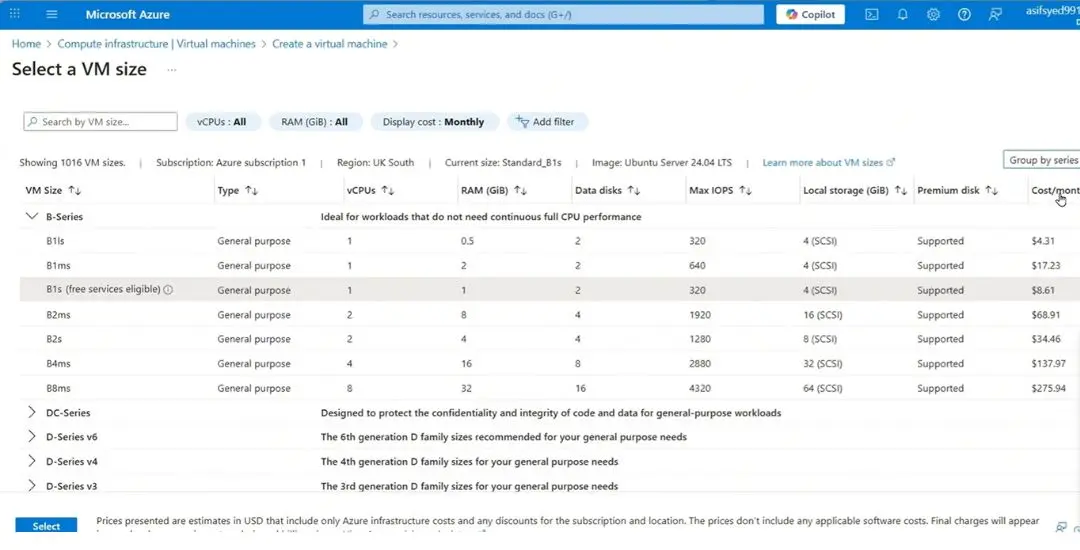Expand the D-Series v4 group

tap(32, 461)
